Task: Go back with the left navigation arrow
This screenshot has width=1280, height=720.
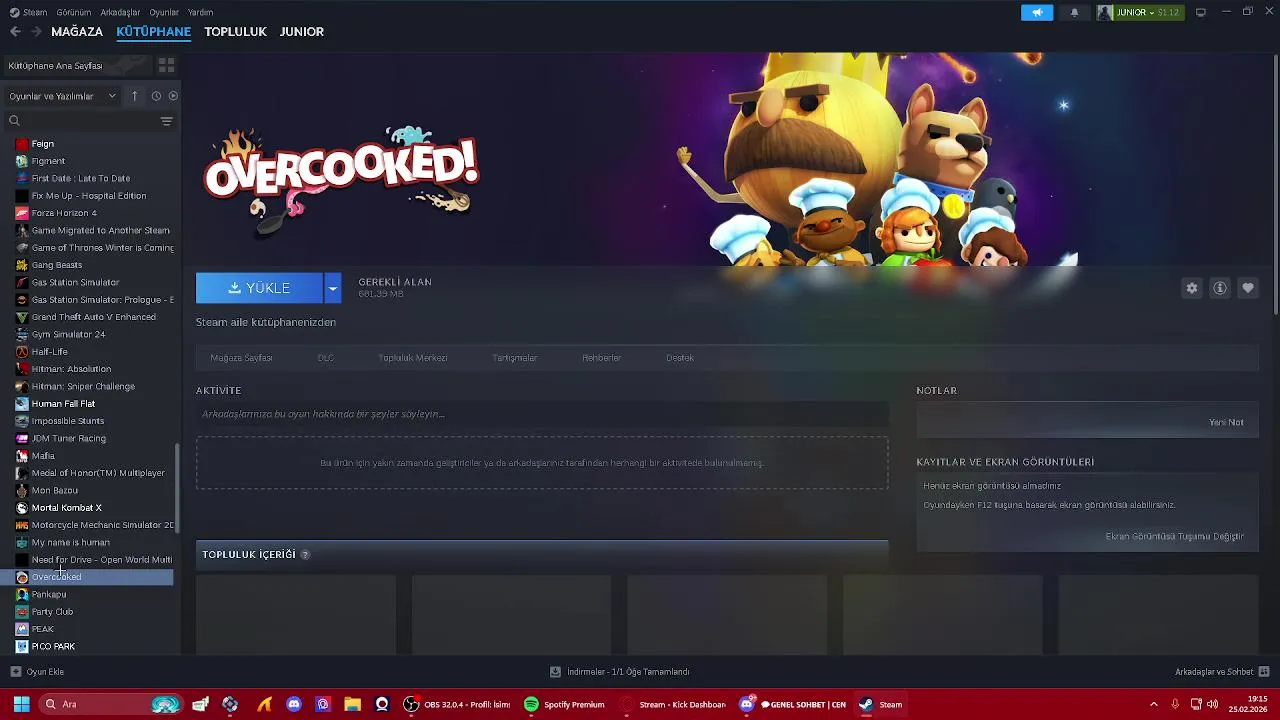Action: 15,32
